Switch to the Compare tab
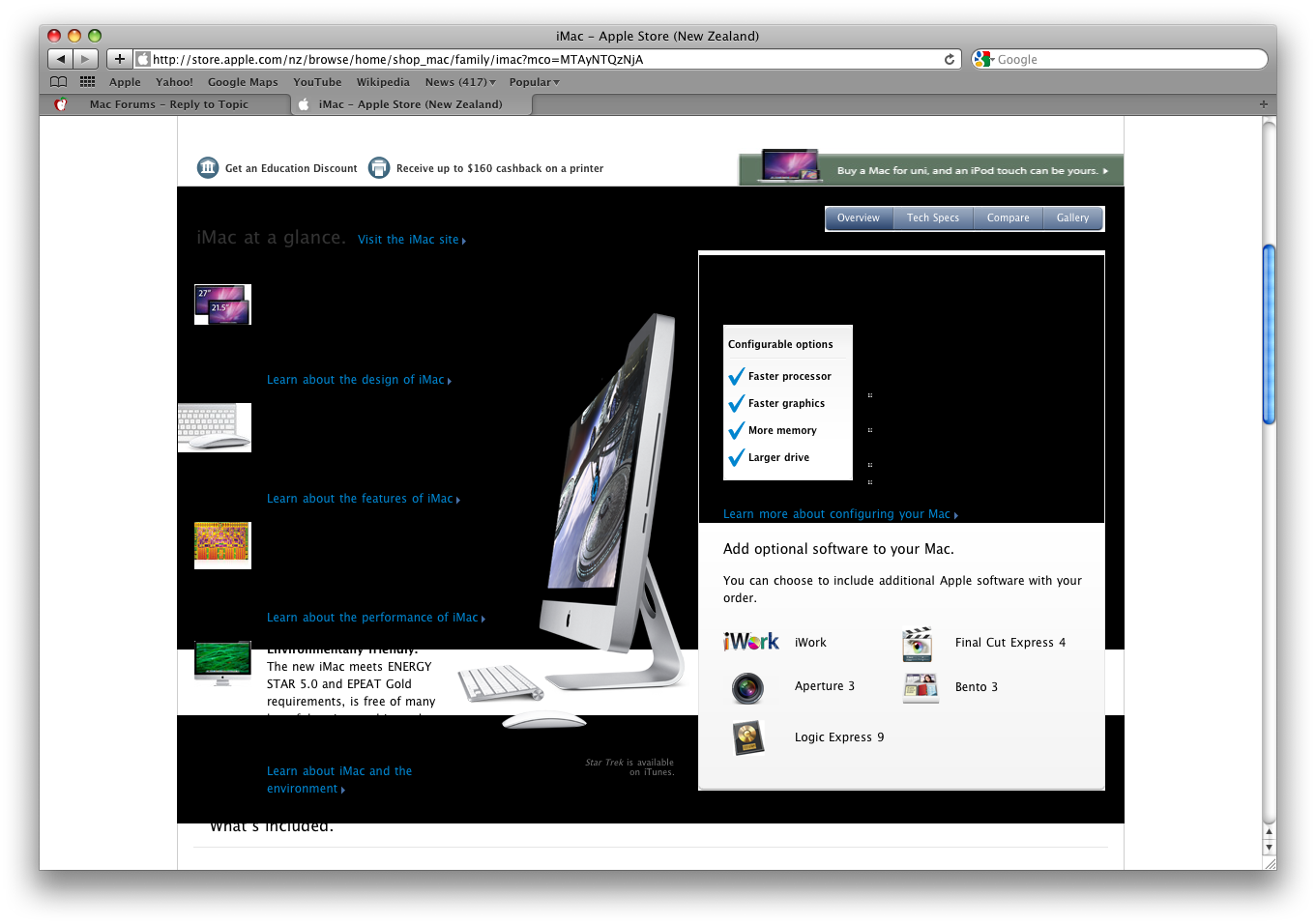The width and height of the screenshot is (1316, 924). pyautogui.click(x=1008, y=218)
